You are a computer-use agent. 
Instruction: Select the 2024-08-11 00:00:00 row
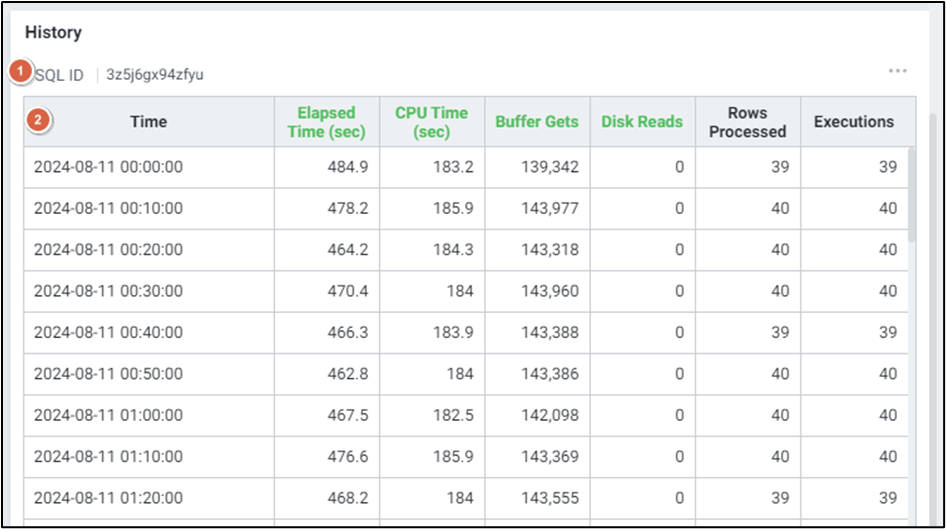pos(108,168)
